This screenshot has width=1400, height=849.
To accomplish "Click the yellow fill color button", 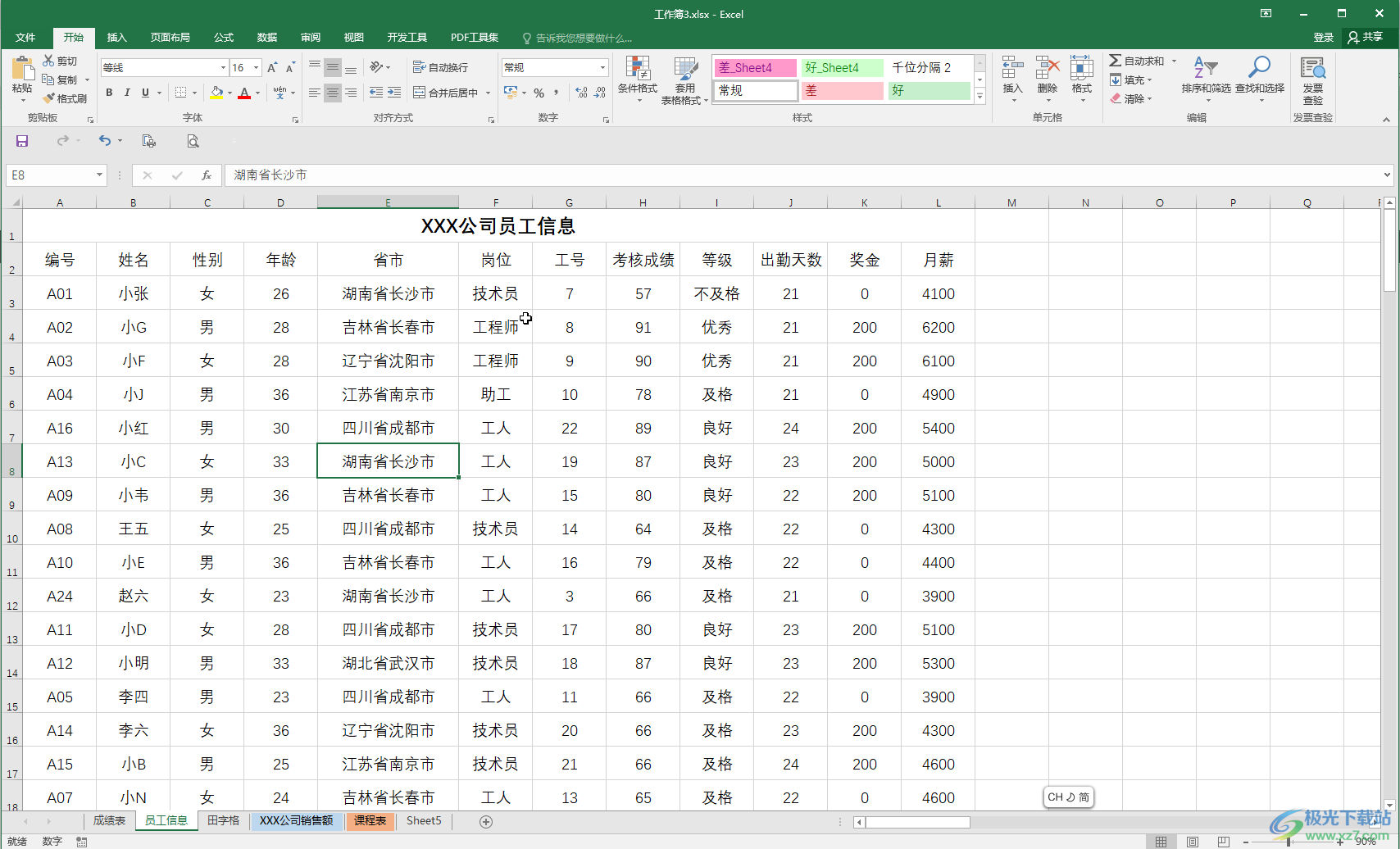I will coord(216,93).
